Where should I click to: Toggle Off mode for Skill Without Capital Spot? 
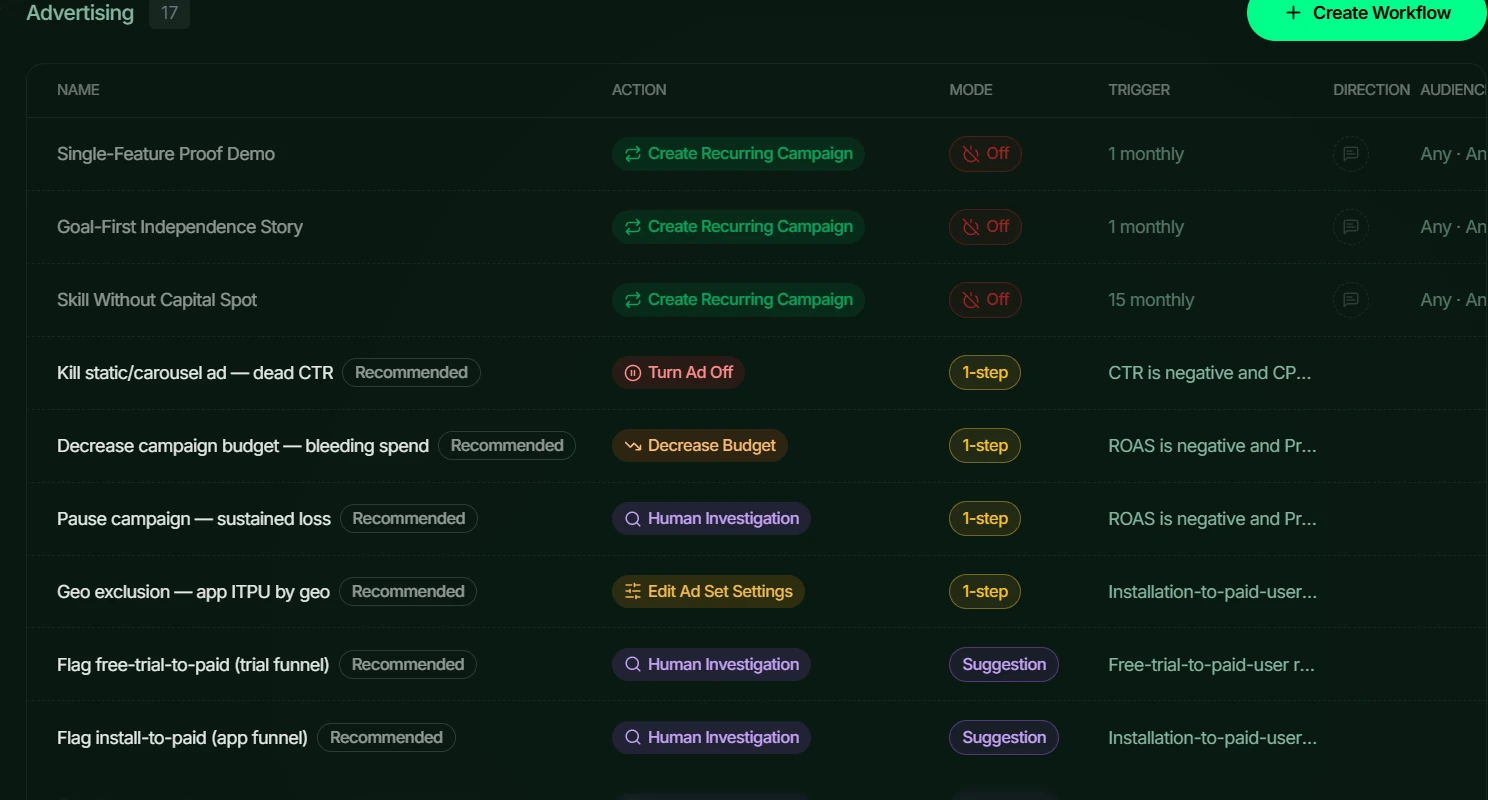tap(985, 300)
